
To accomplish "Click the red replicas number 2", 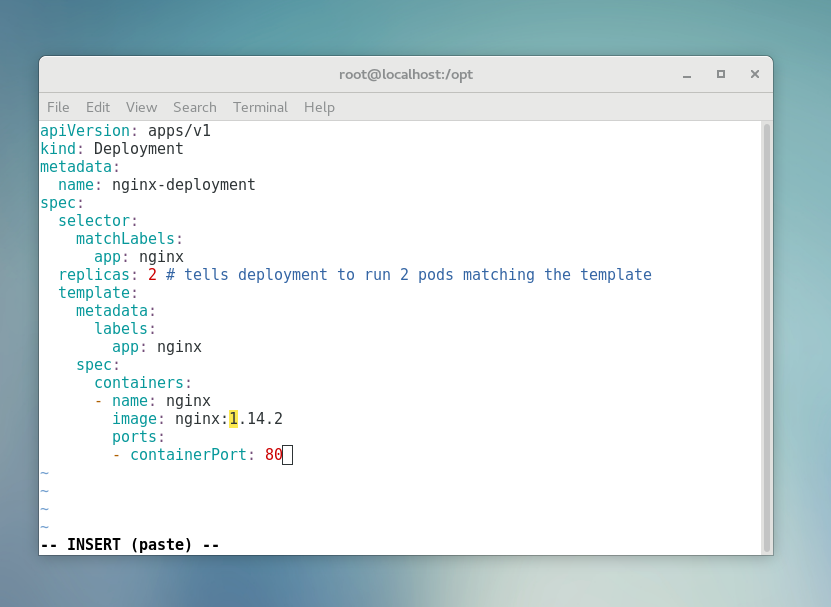I will (152, 275).
